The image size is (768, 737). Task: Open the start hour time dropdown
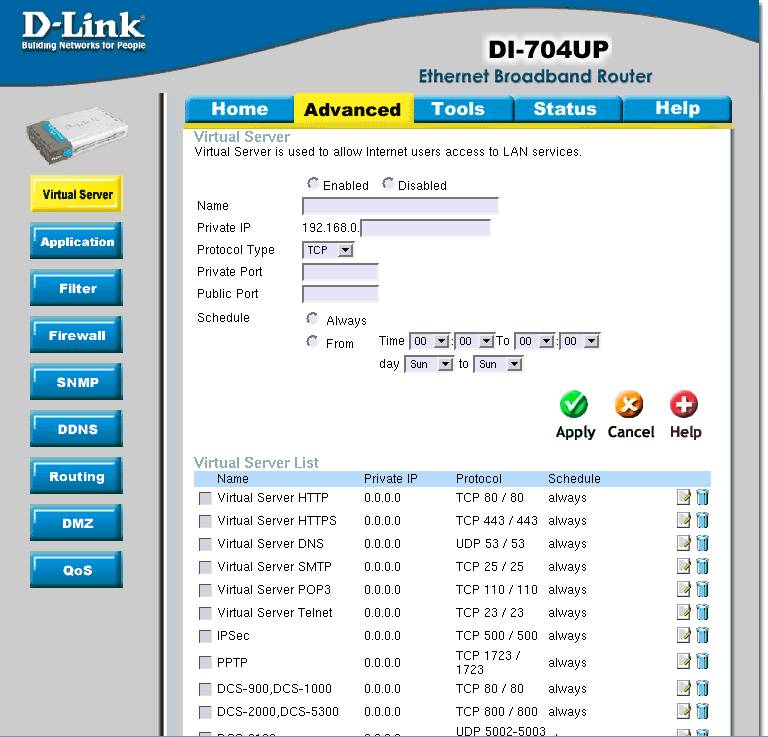430,341
